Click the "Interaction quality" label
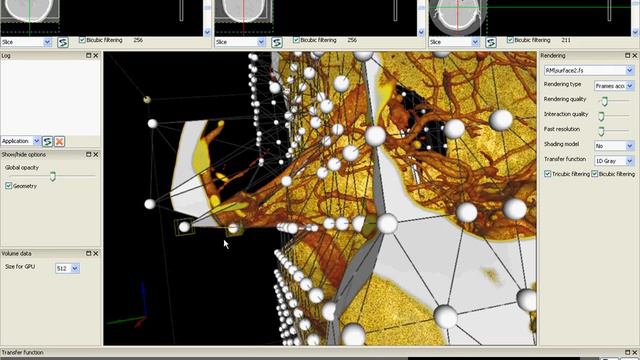 [566, 114]
